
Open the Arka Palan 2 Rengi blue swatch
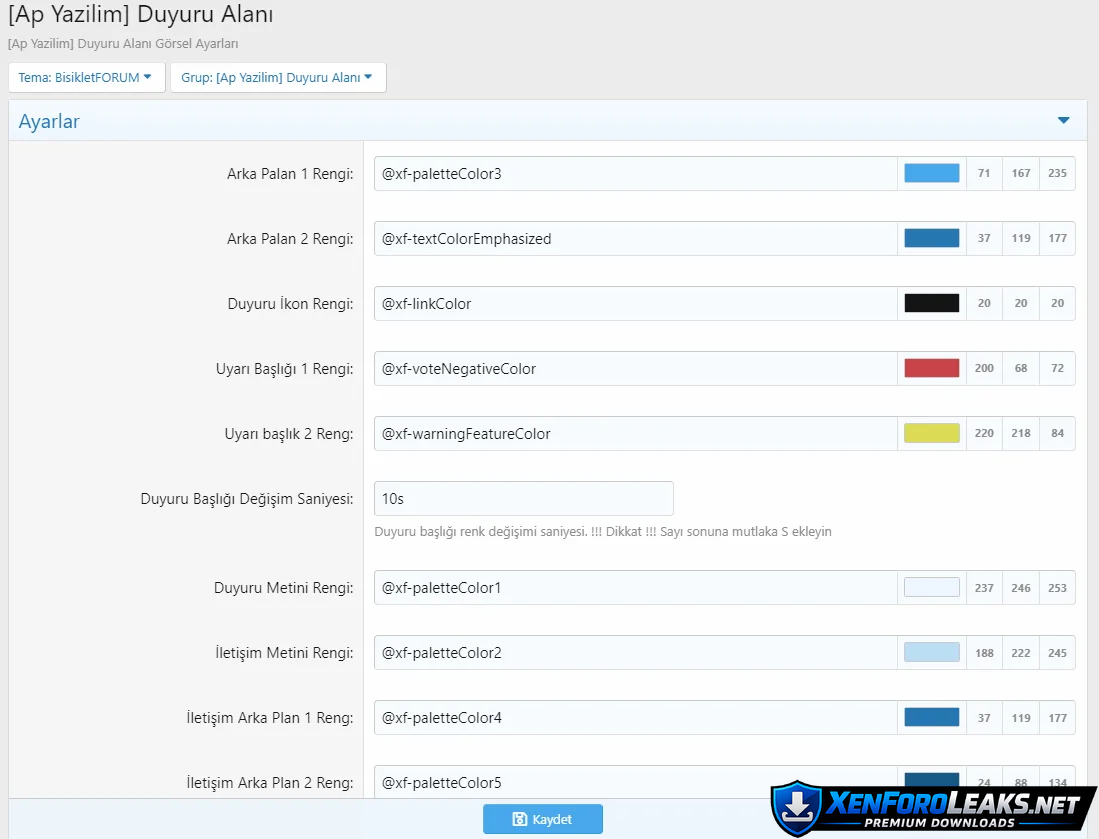tap(931, 238)
